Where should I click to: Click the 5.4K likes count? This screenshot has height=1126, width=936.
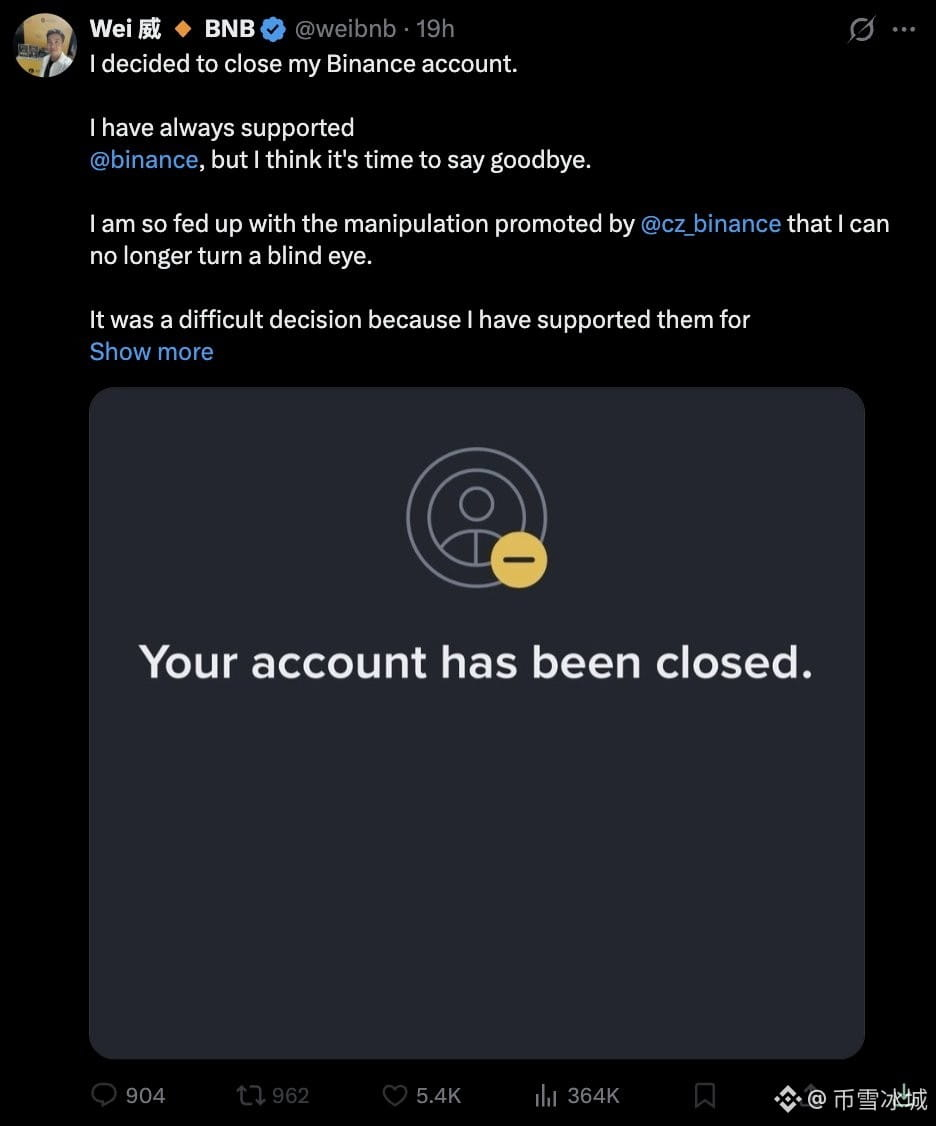click(438, 1096)
